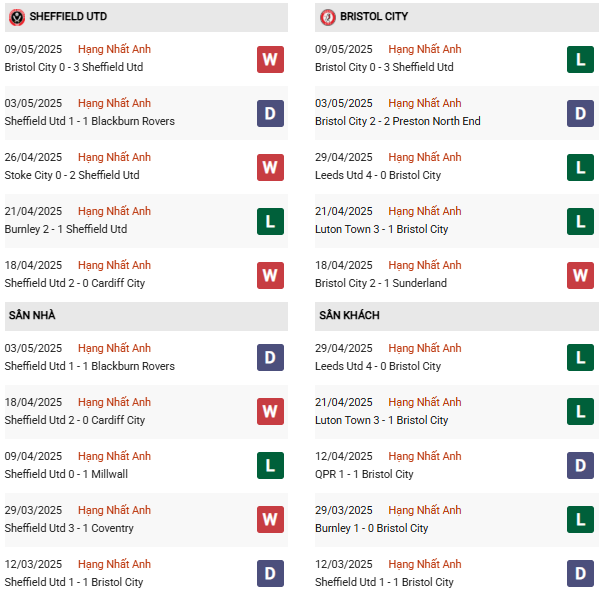The image size is (600, 595).
Task: Open the SHEFFIELD UTD team heading
Action: pyautogui.click(x=68, y=16)
